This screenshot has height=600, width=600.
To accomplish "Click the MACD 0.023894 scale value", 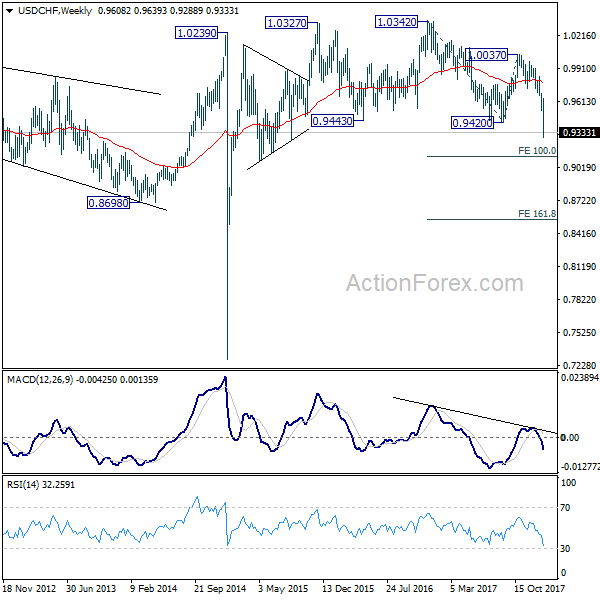I will pyautogui.click(x=580, y=378).
